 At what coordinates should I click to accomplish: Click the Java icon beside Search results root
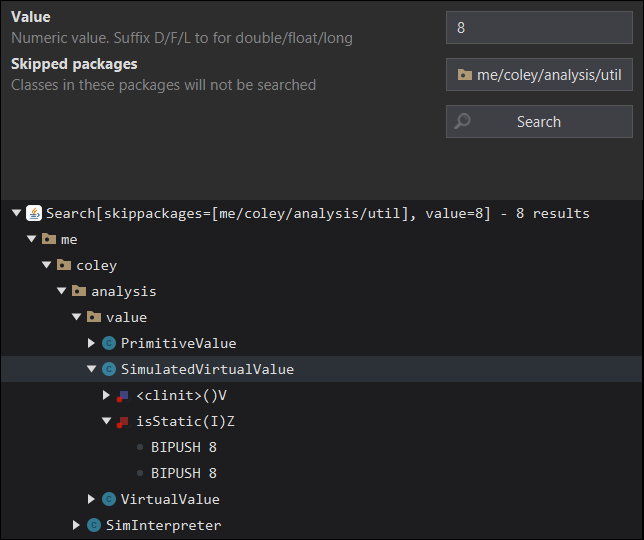tap(34, 213)
